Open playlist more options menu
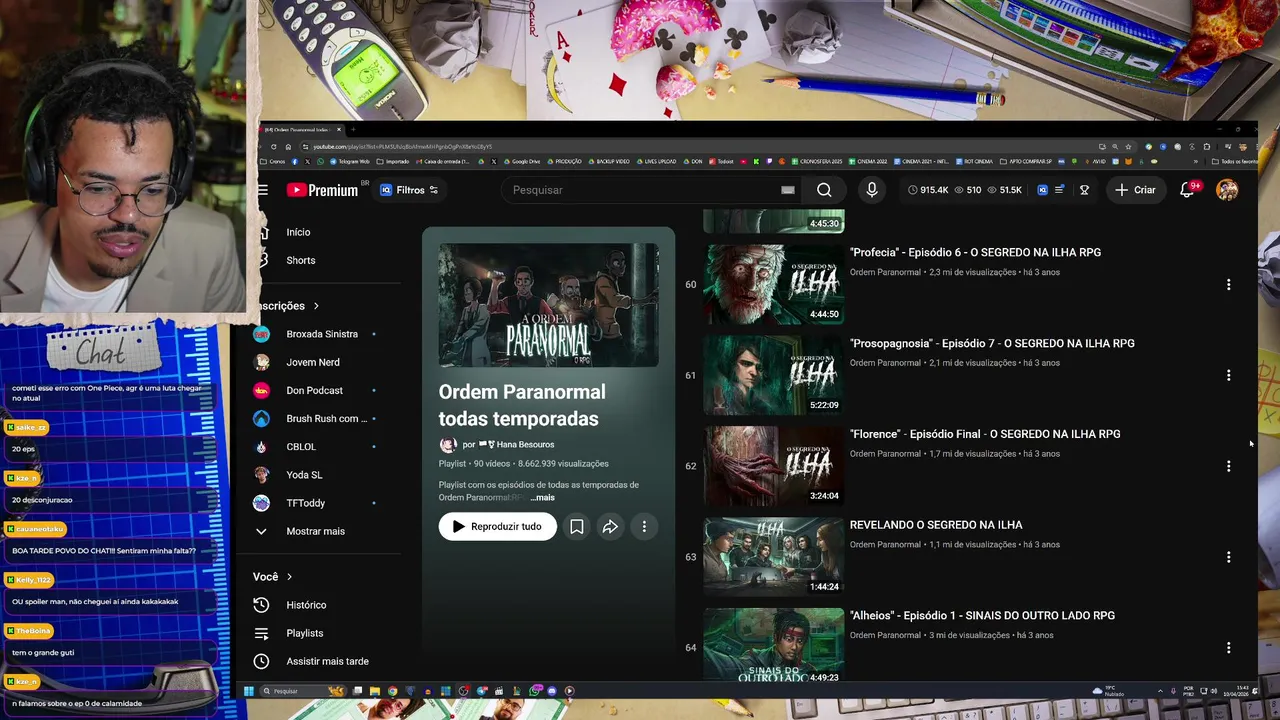The width and height of the screenshot is (1280, 720). [644, 527]
